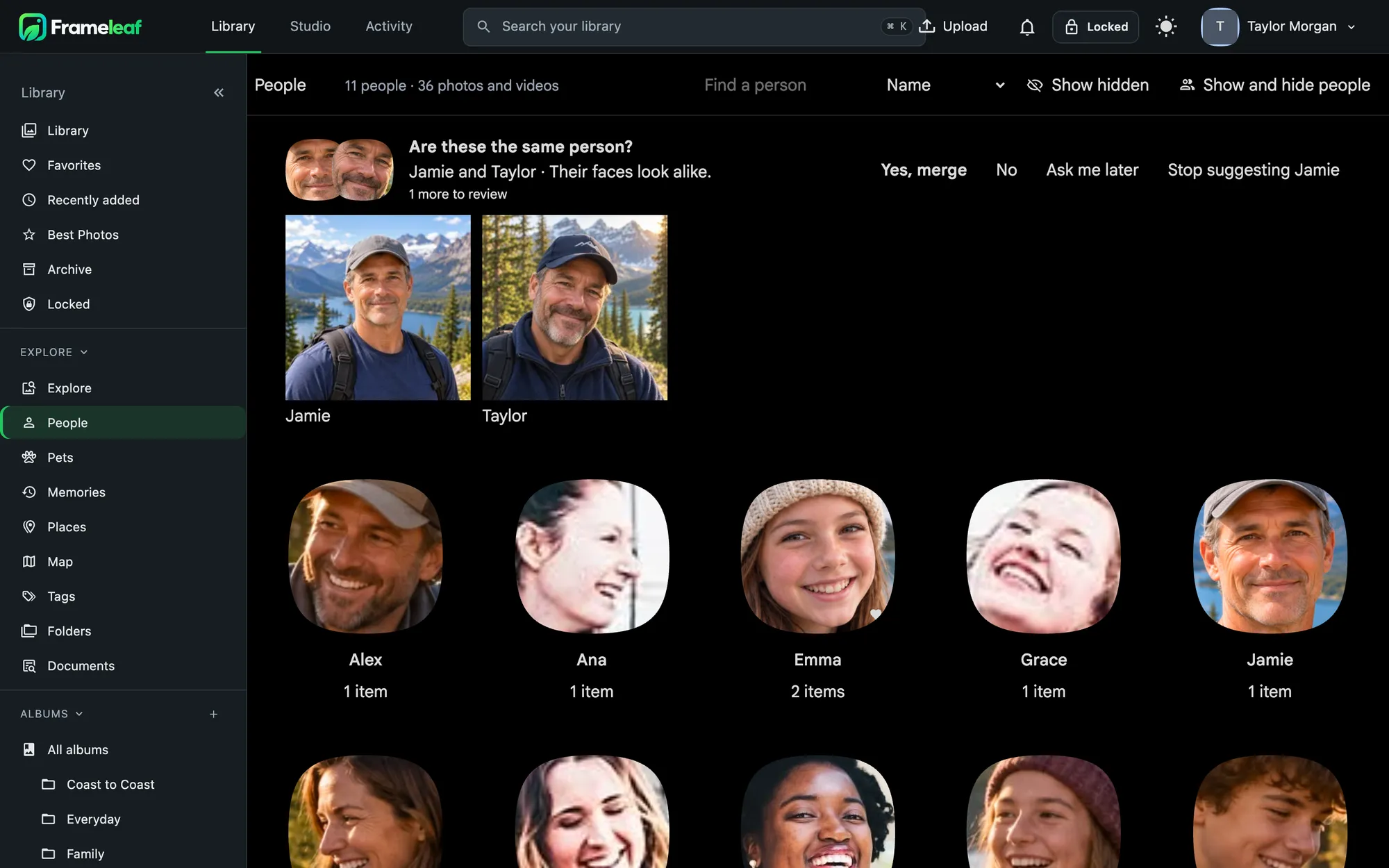1389x868 pixels.
Task: Open the Archive box icon
Action: [x=29, y=269]
